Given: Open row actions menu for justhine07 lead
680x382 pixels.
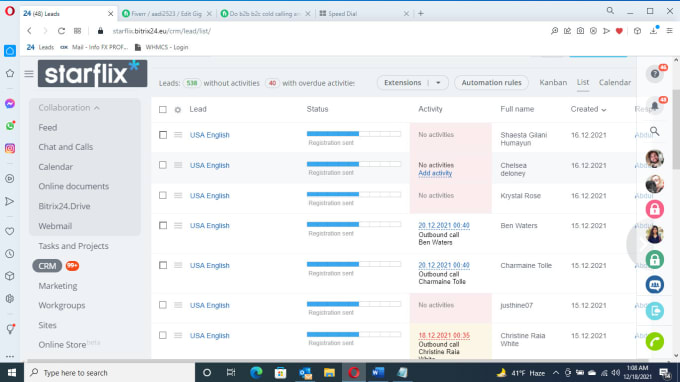Looking at the screenshot, I should tap(178, 305).
